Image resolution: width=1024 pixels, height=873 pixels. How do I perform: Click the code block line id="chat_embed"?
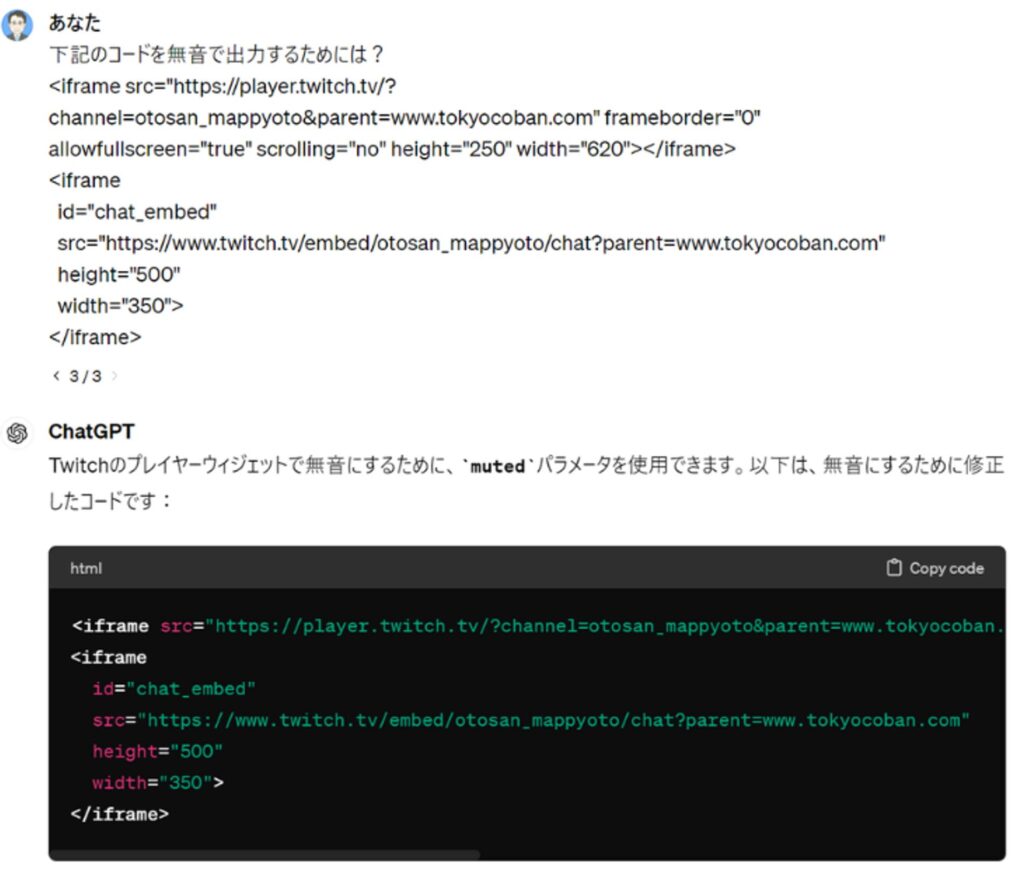pos(174,689)
